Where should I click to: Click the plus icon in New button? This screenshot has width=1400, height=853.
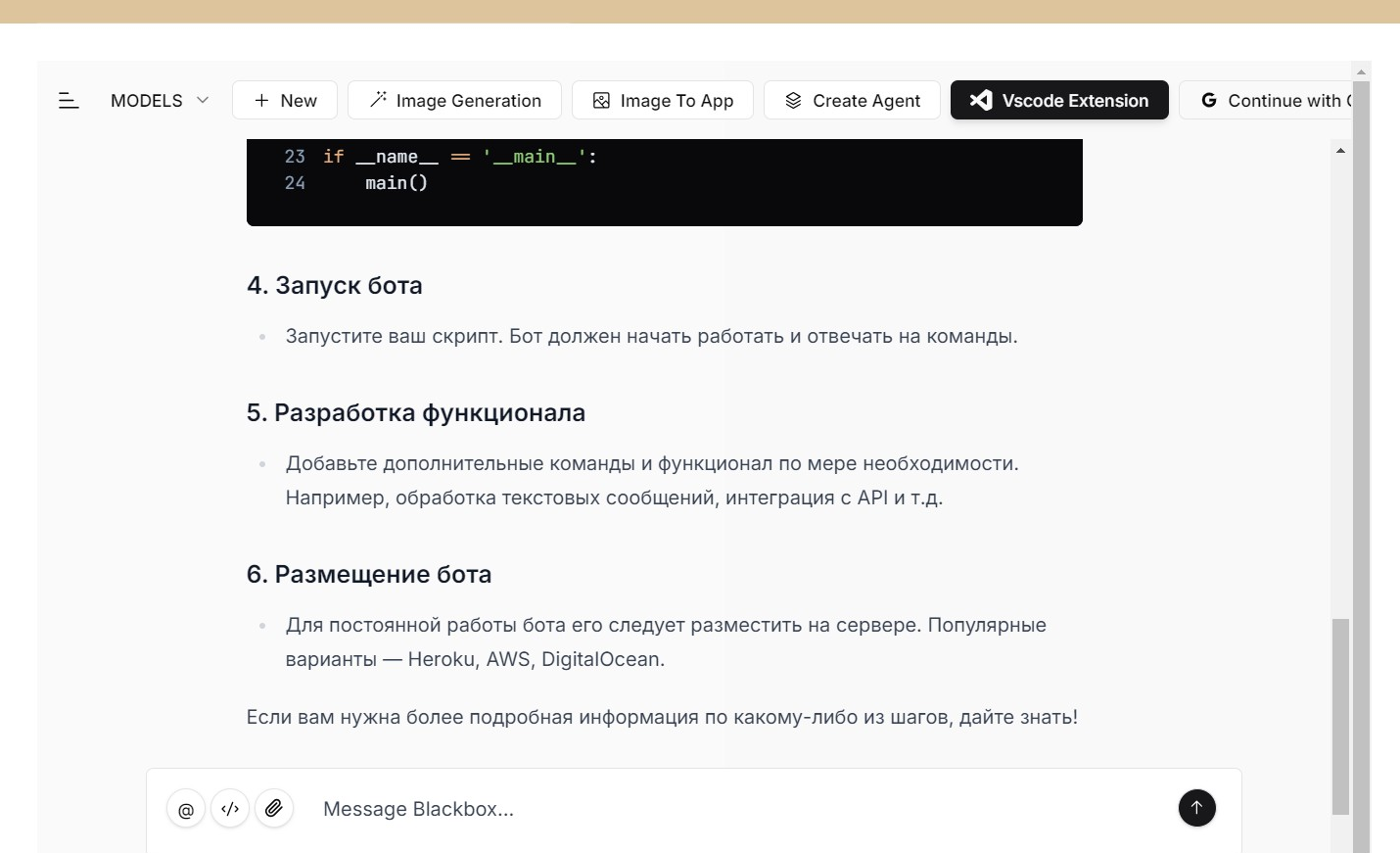(x=261, y=100)
